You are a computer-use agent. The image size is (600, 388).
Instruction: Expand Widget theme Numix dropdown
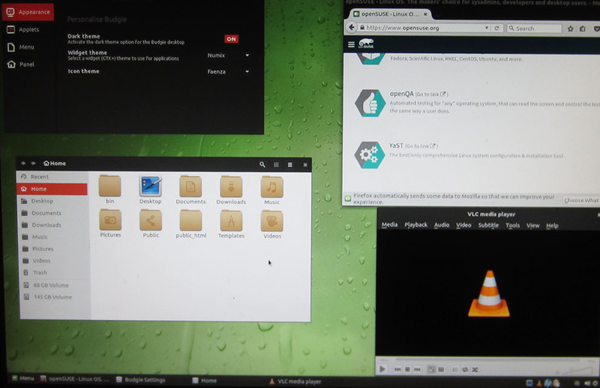point(228,55)
